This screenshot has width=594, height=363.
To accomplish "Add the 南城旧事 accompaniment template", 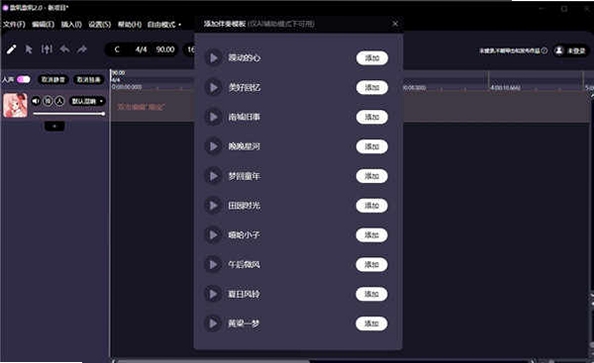I will (x=372, y=117).
